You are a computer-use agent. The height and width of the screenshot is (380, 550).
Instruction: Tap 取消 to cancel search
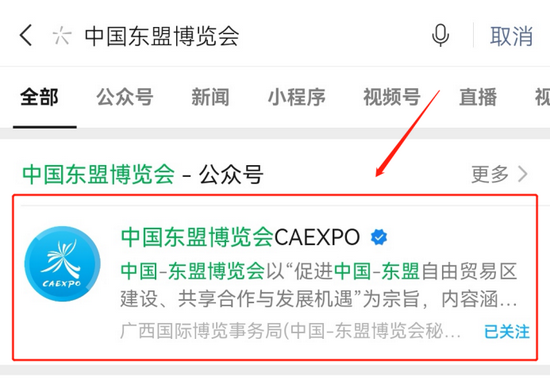tap(511, 36)
